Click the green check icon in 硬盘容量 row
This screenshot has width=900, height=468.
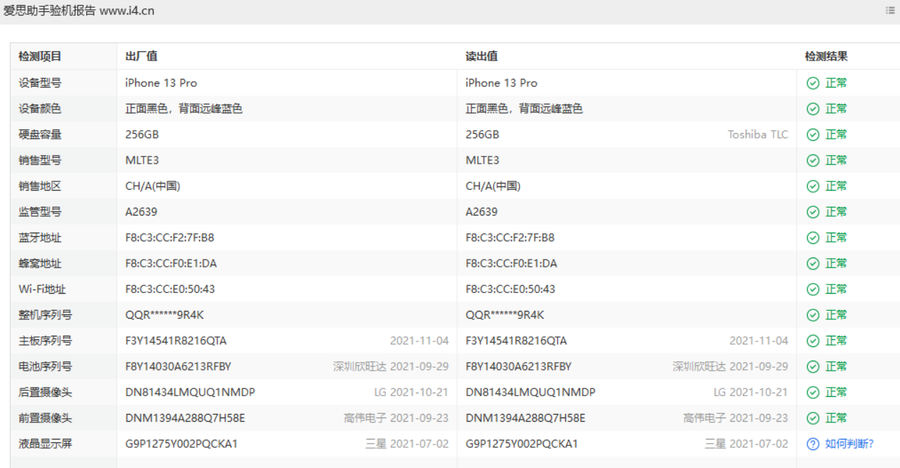813,135
